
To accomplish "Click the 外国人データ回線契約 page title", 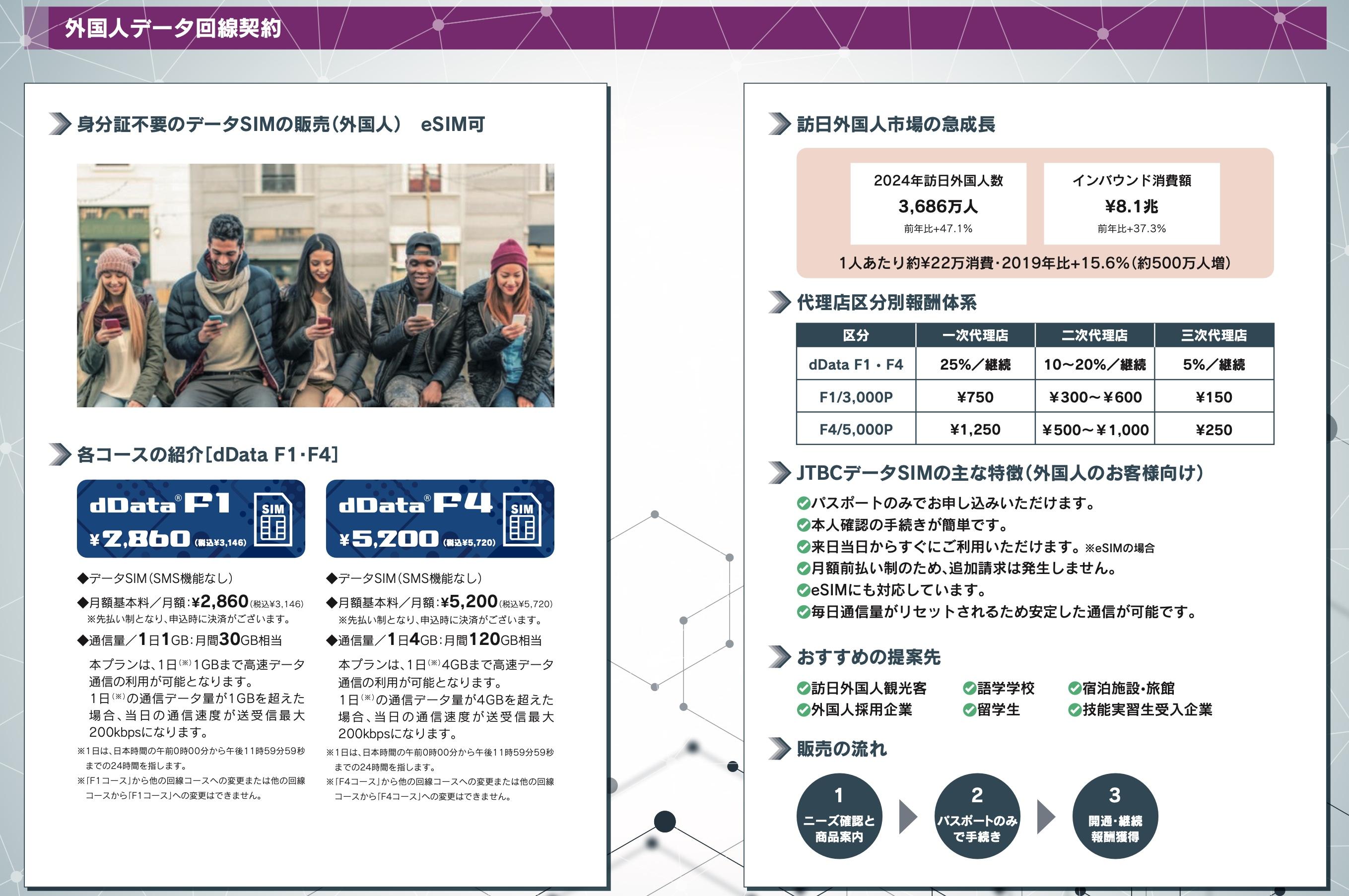I will (x=173, y=28).
